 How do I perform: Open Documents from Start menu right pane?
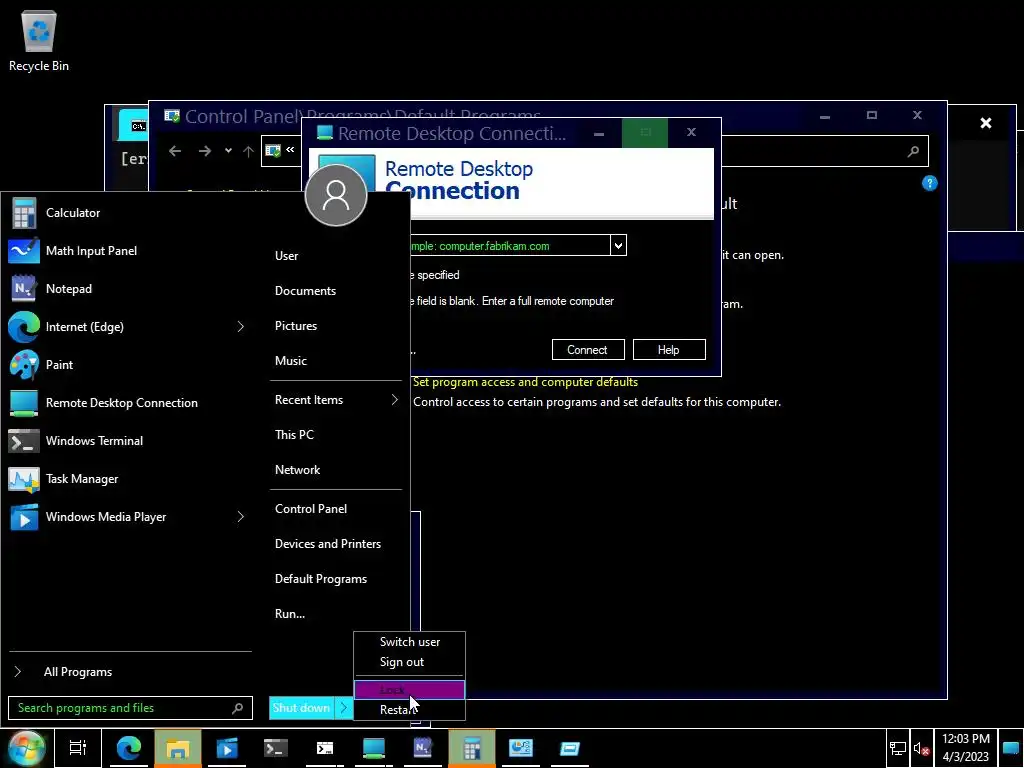coord(336,291)
